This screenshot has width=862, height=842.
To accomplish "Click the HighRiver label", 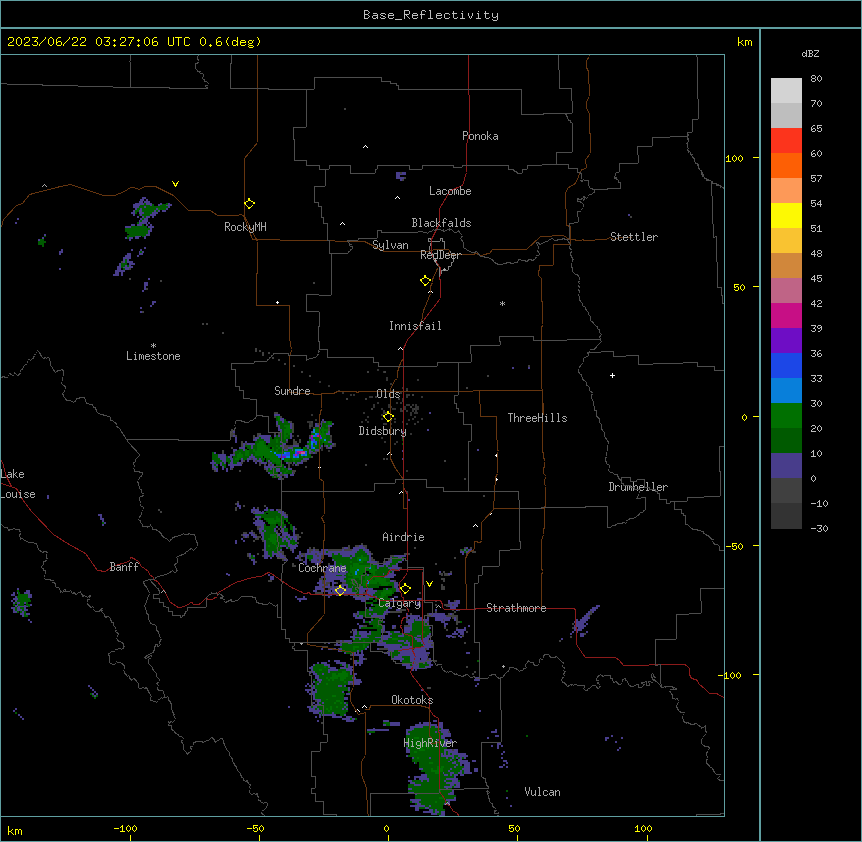I will [430, 743].
